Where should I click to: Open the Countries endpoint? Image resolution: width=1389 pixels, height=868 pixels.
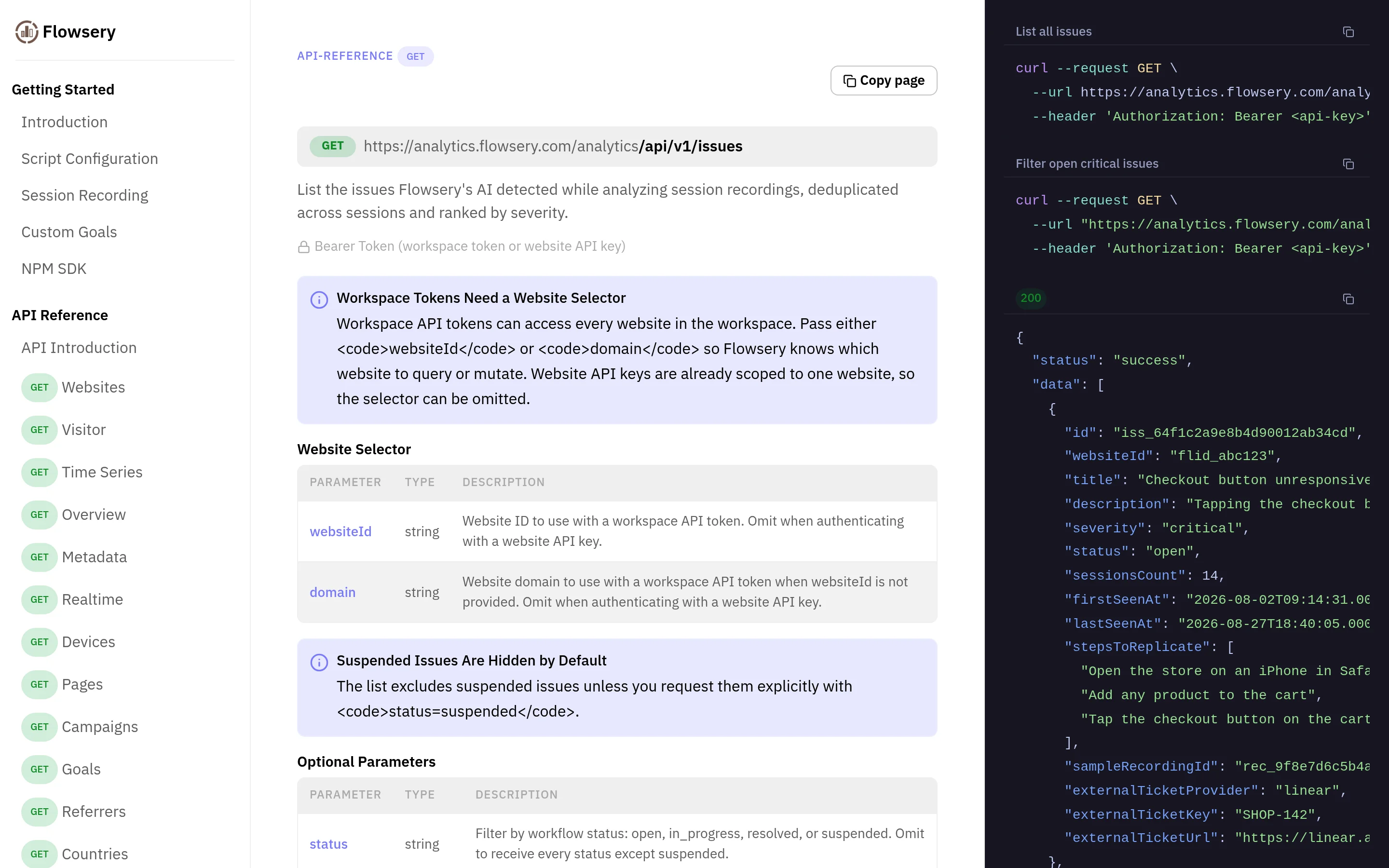click(75, 854)
